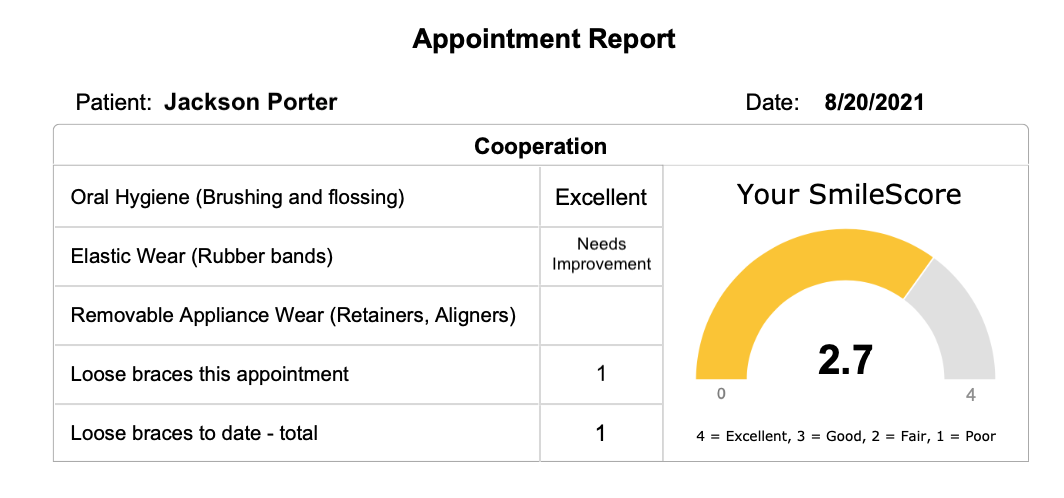Click the score legend text below the gauge
Screen dimensions: 1064x498
coord(845,436)
